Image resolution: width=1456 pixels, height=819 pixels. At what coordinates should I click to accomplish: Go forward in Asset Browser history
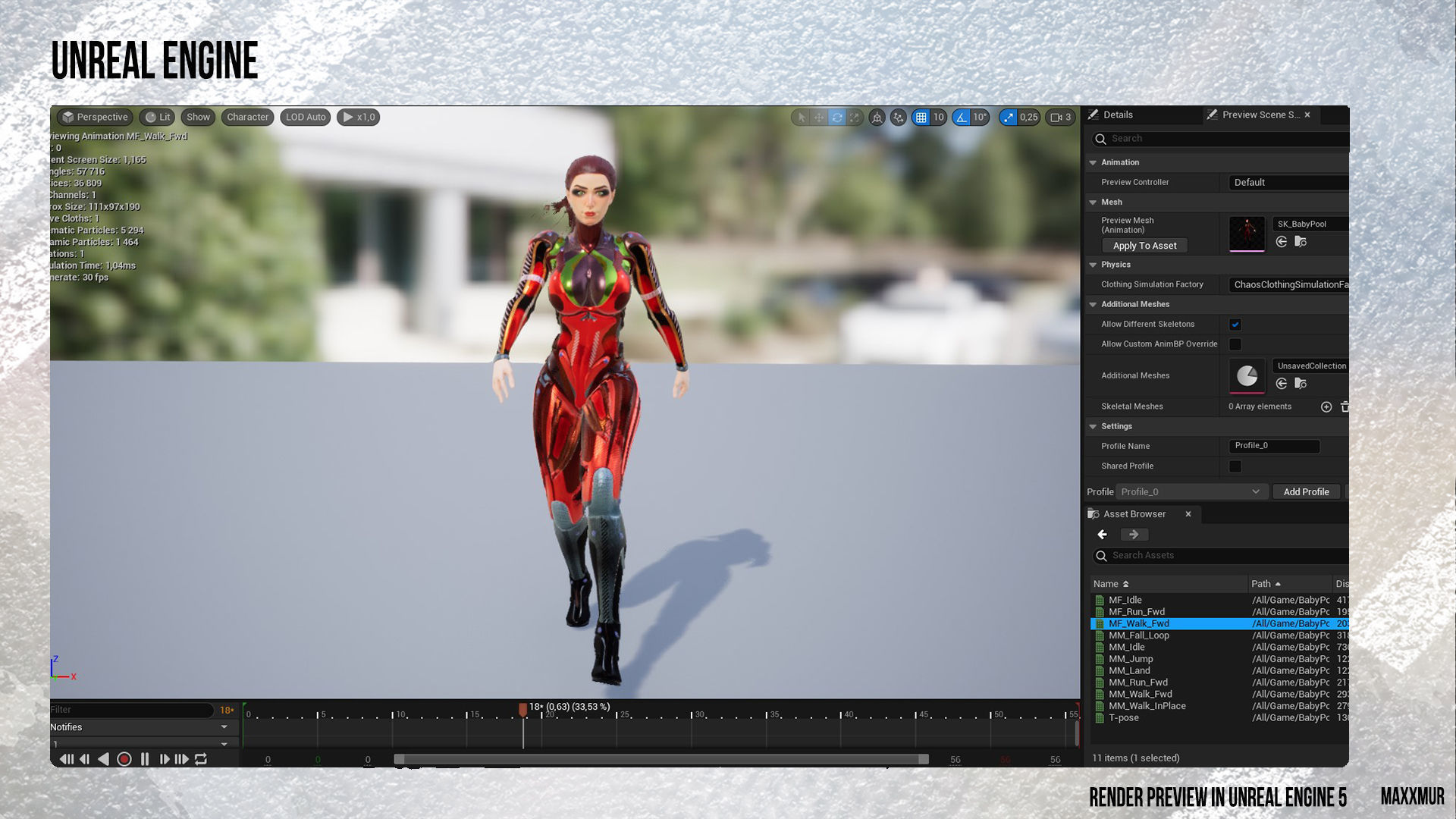[1134, 535]
